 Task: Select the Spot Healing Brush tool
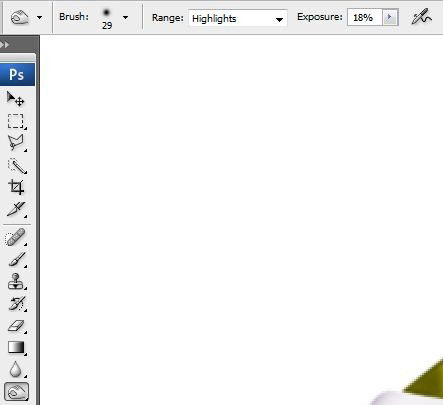pyautogui.click(x=15, y=237)
